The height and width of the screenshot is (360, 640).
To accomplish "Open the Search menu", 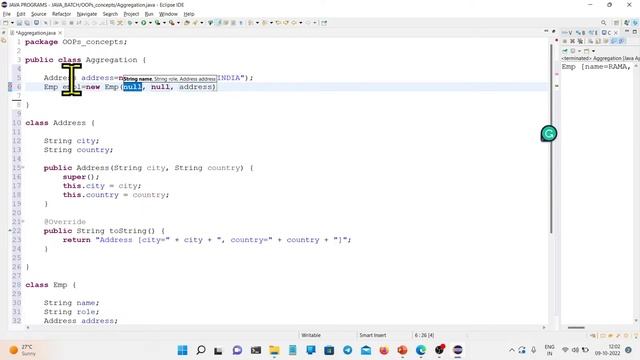I will [110, 14].
